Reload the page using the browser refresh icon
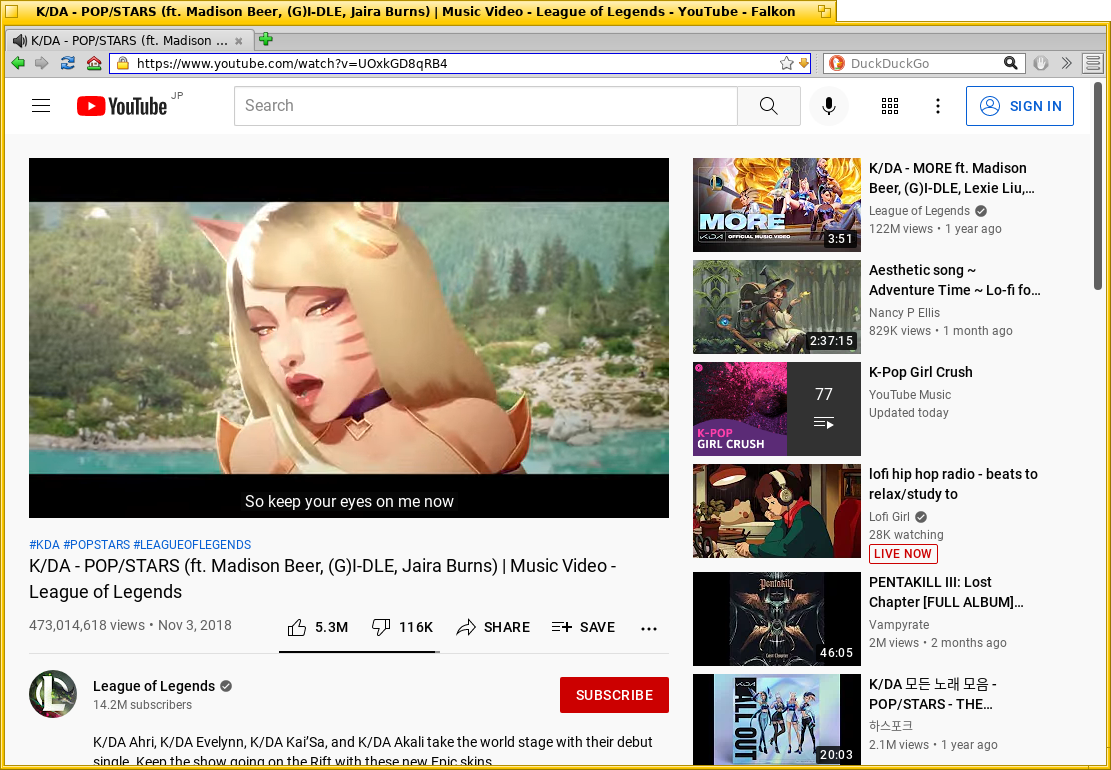The height and width of the screenshot is (770, 1111). pyautogui.click(x=67, y=63)
